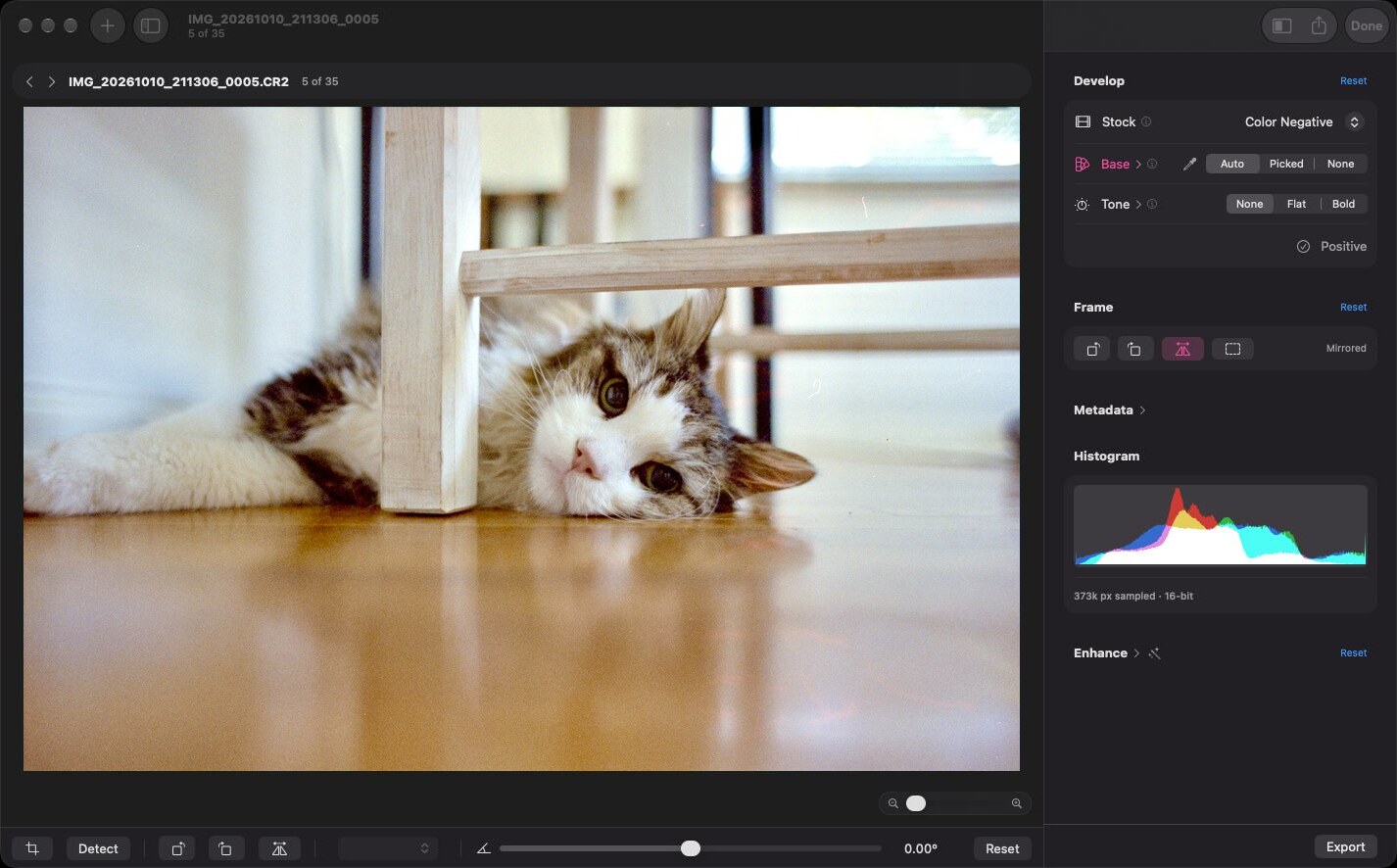Click the zoom out magnifier
The height and width of the screenshot is (868, 1397).
tap(892, 803)
